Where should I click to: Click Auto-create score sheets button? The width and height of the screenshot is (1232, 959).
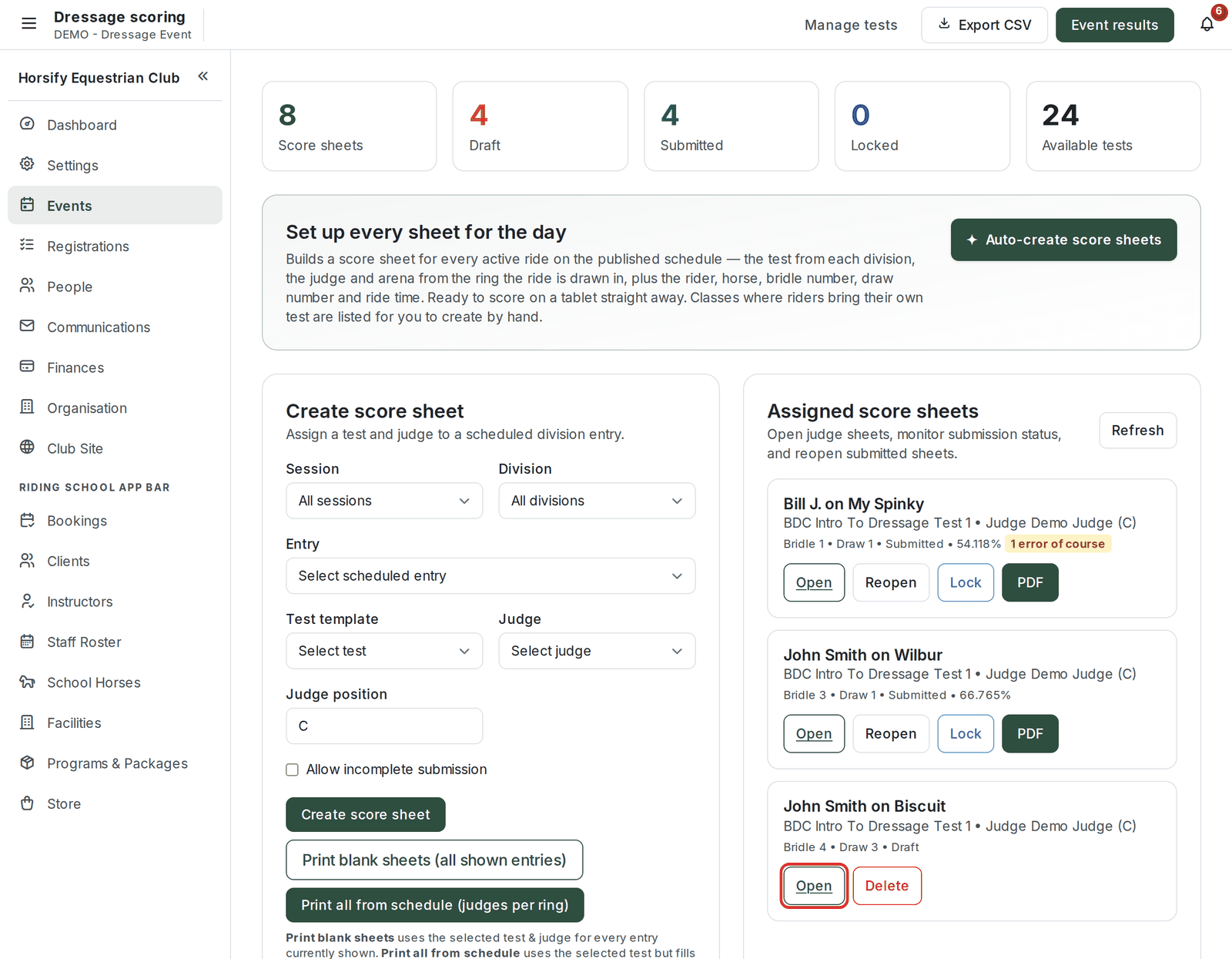click(1063, 240)
